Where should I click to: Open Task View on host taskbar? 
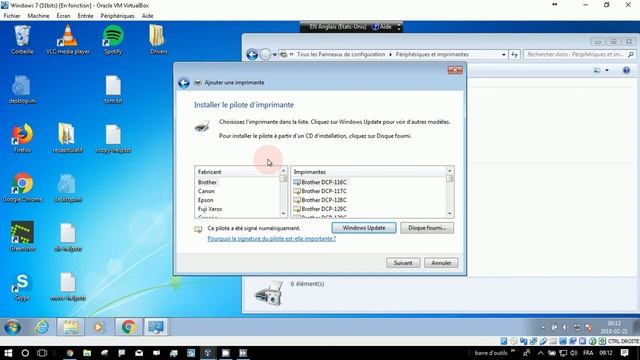tap(42, 353)
